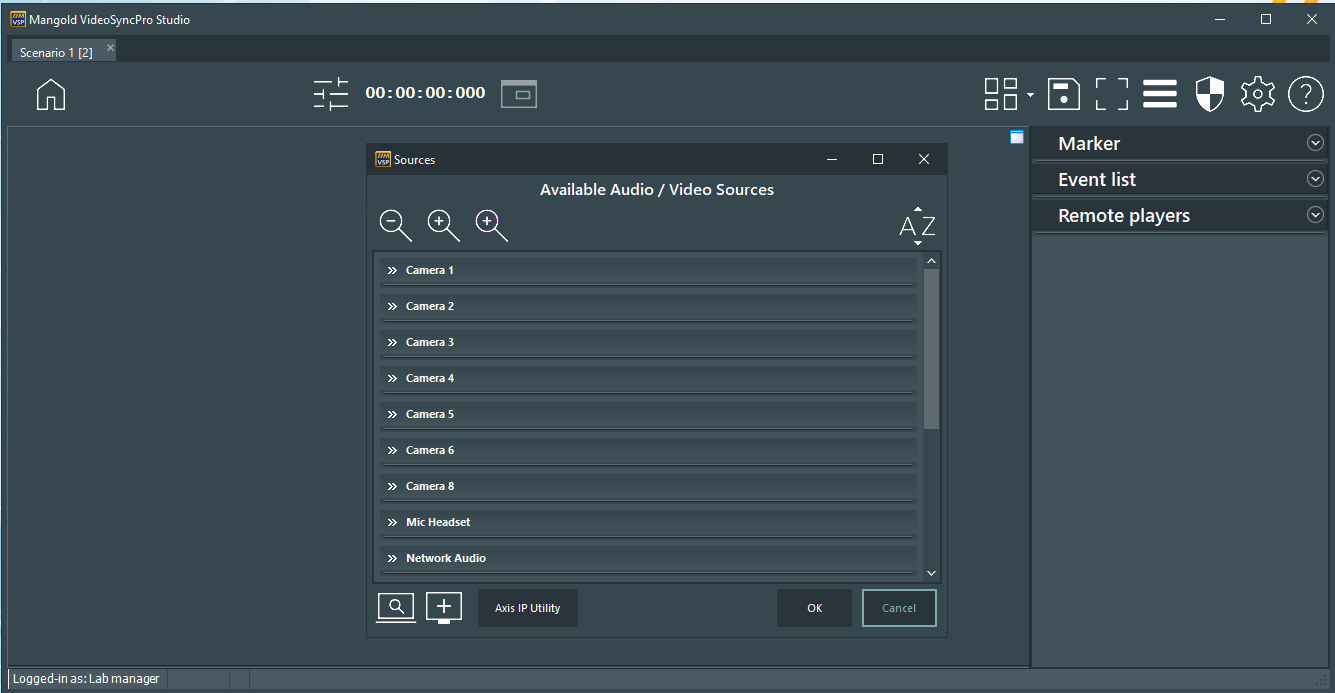The image size is (1335, 693).
Task: Expand the Event list panel chevron
Action: [1315, 179]
